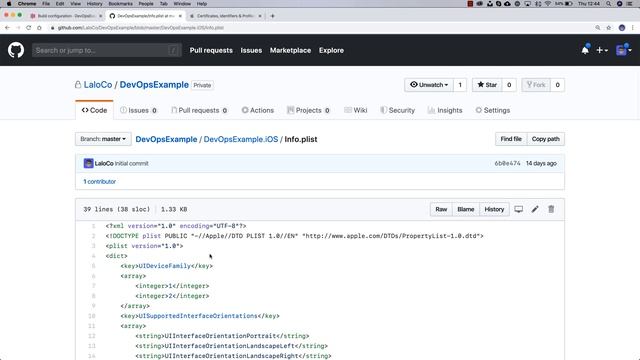Open the DevOpsExample repository title link
640x360 pixels.
click(x=154, y=85)
